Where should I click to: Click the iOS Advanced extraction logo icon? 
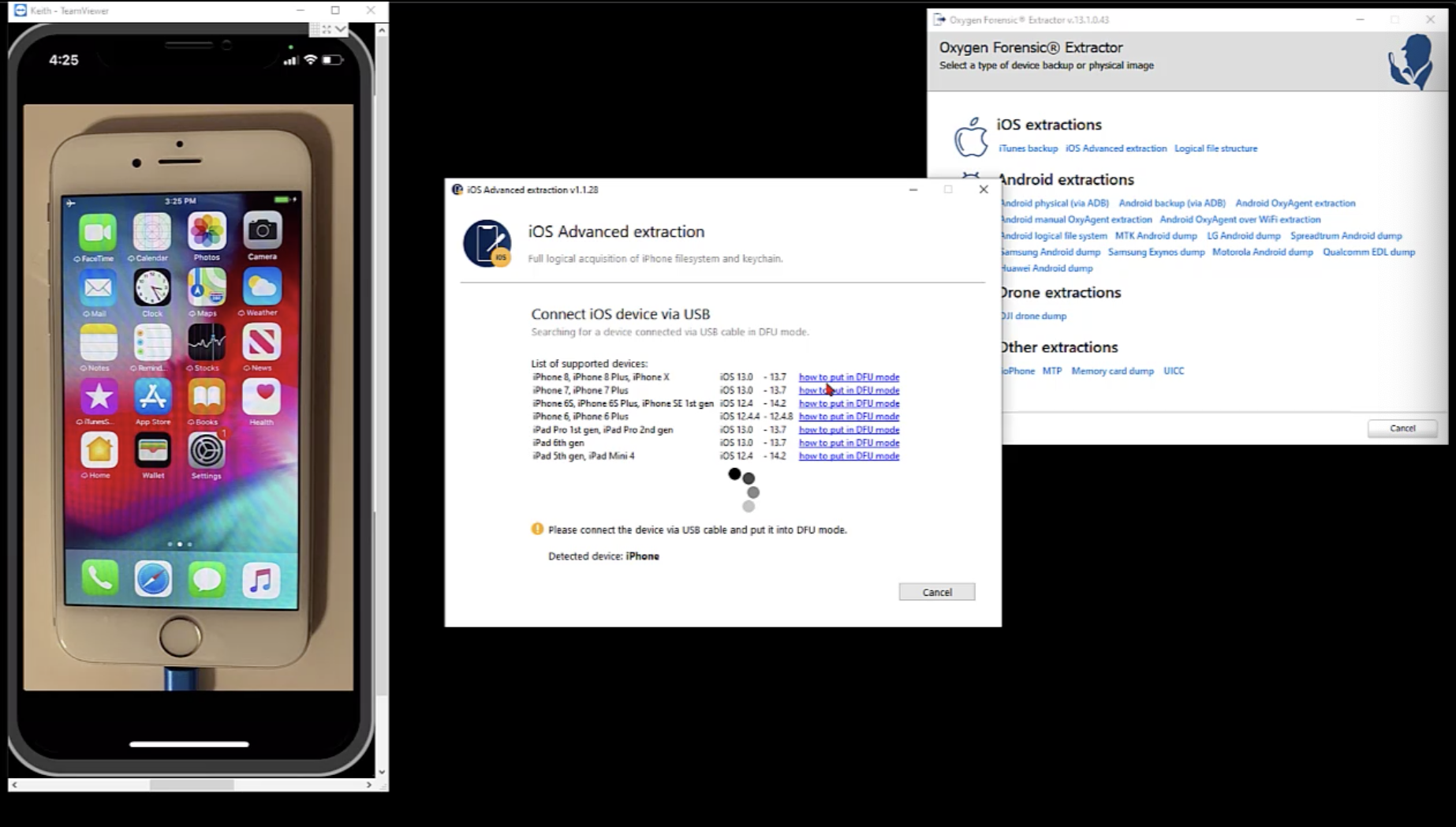pos(487,243)
